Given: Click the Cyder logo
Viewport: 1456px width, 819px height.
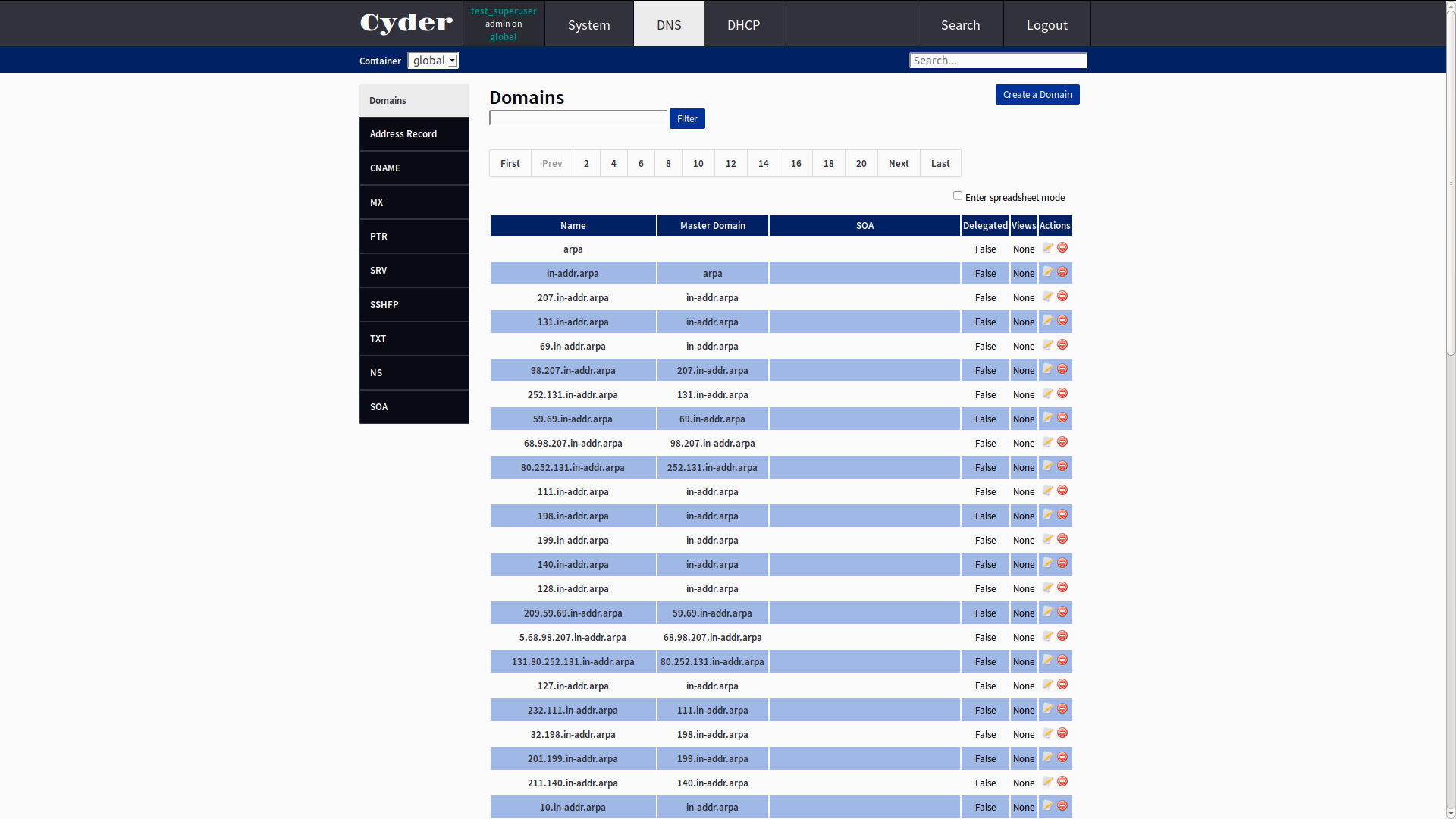Looking at the screenshot, I should tap(406, 24).
